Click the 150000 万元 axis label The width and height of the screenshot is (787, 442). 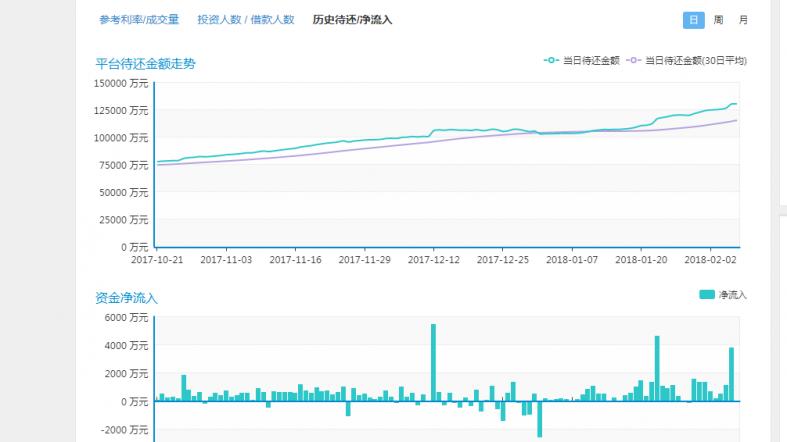point(121,83)
